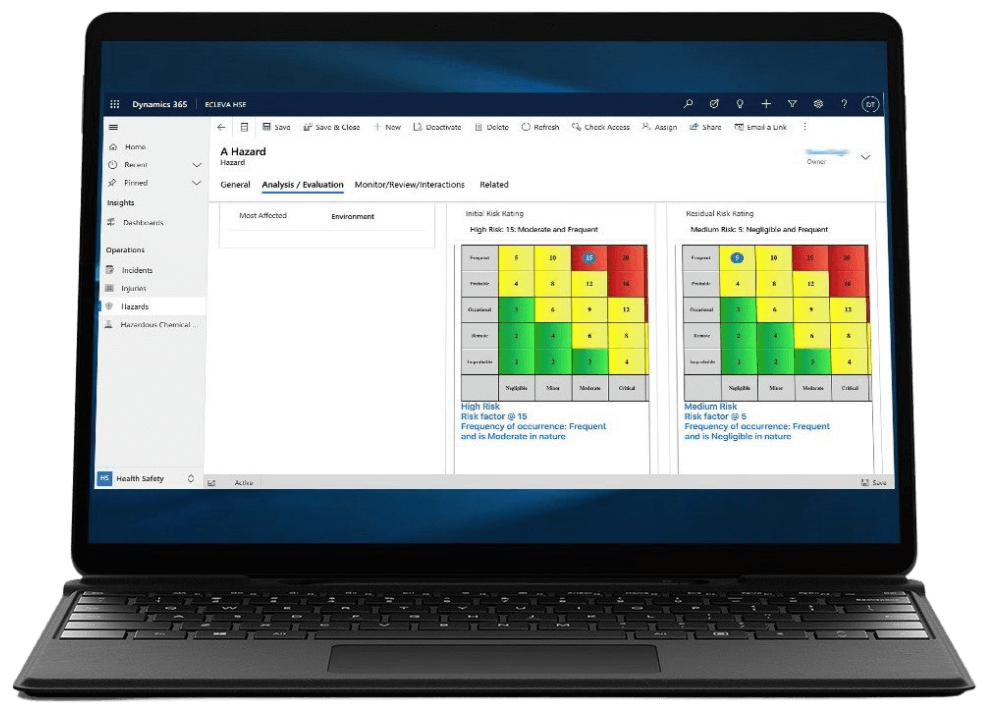990x715 pixels.
Task: Click Share command
Action: (705, 127)
